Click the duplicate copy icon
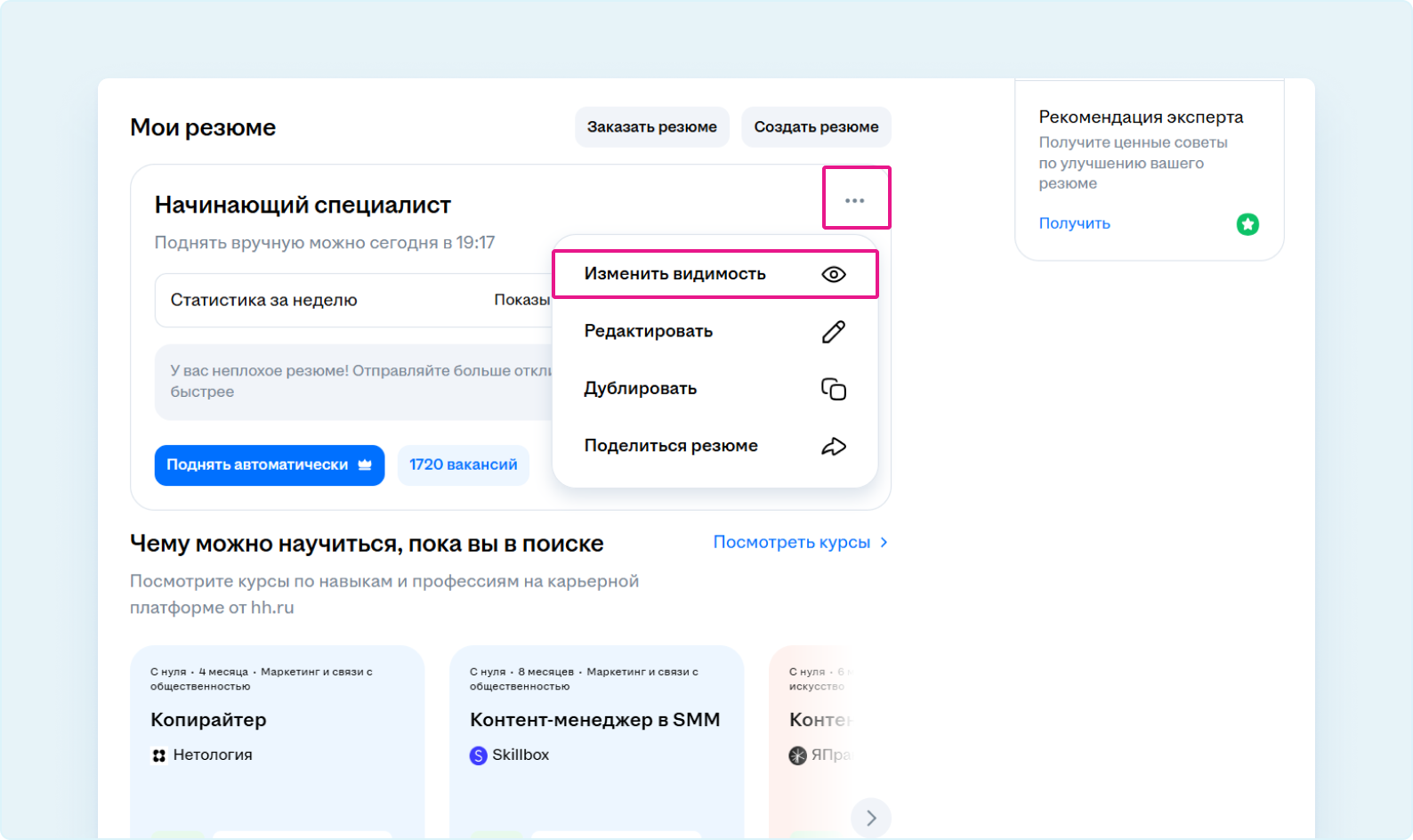 click(x=833, y=389)
